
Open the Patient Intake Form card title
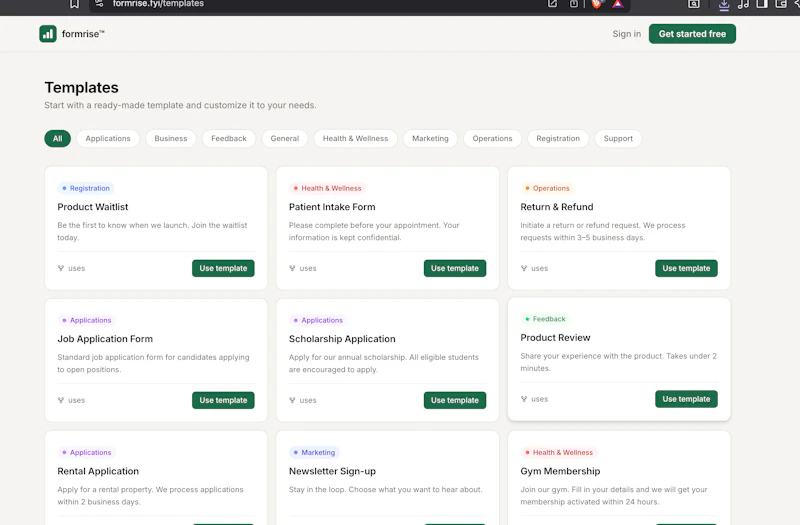332,207
